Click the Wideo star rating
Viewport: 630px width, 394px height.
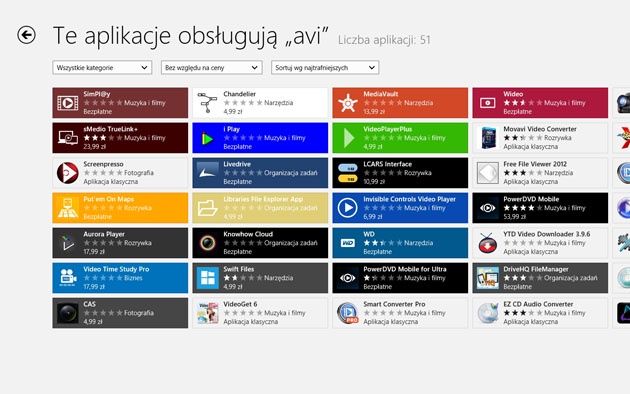523,103
